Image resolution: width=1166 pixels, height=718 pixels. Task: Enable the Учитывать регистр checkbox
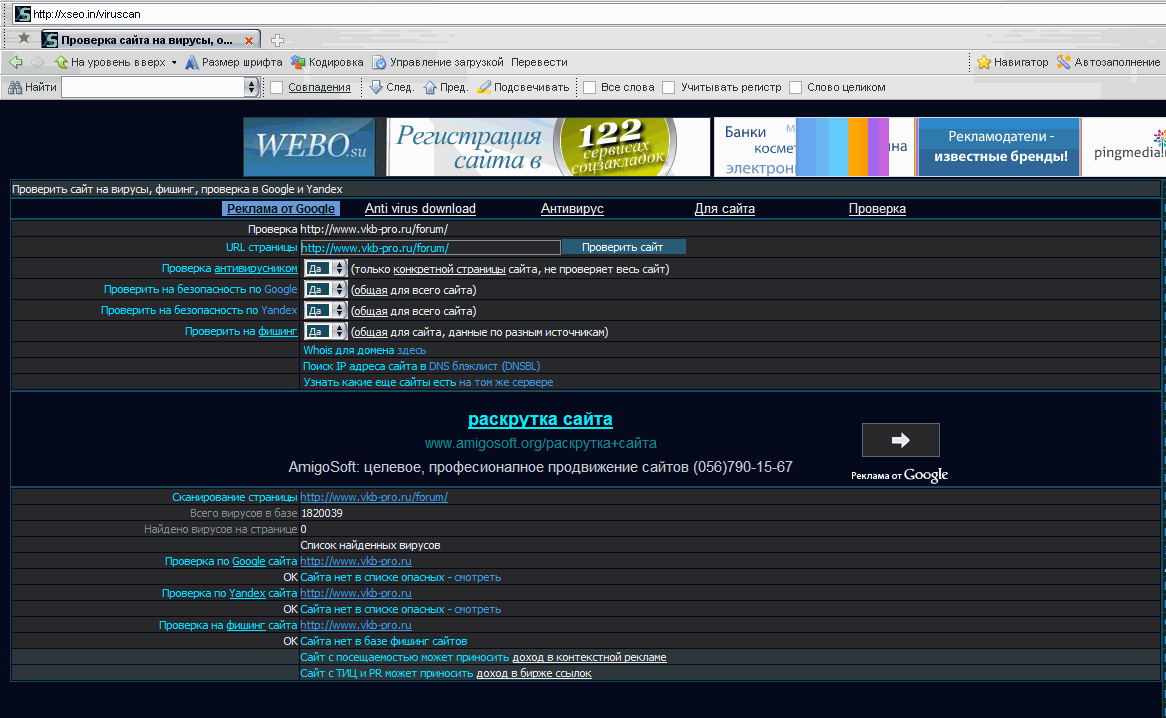click(x=669, y=88)
